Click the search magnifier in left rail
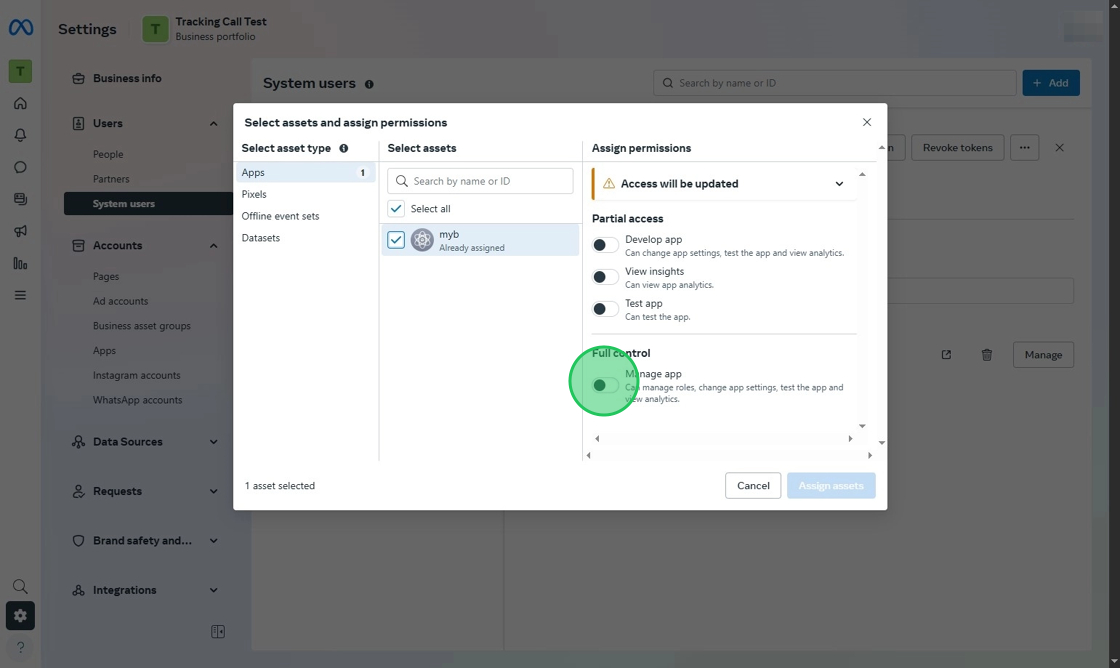Screen dimensions: 1120x668 [20, 587]
